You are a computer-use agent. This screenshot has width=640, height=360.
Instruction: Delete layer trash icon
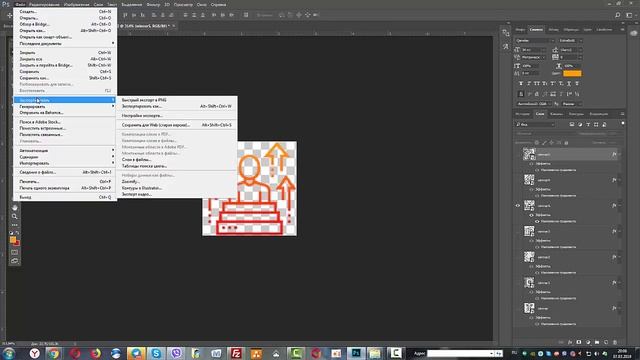[x=615, y=342]
